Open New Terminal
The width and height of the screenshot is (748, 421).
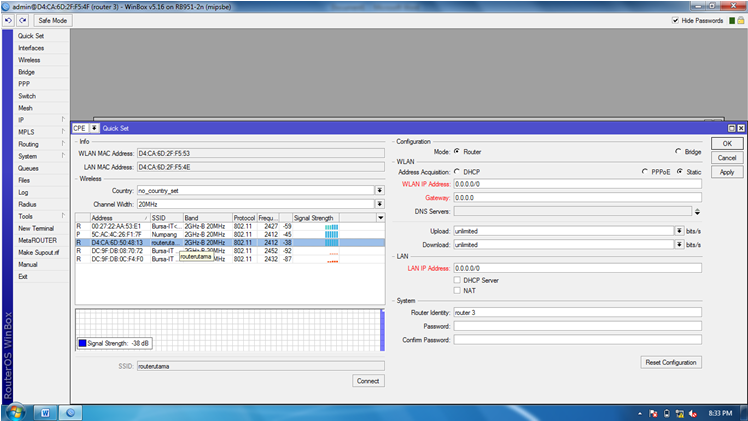[x=36, y=228]
